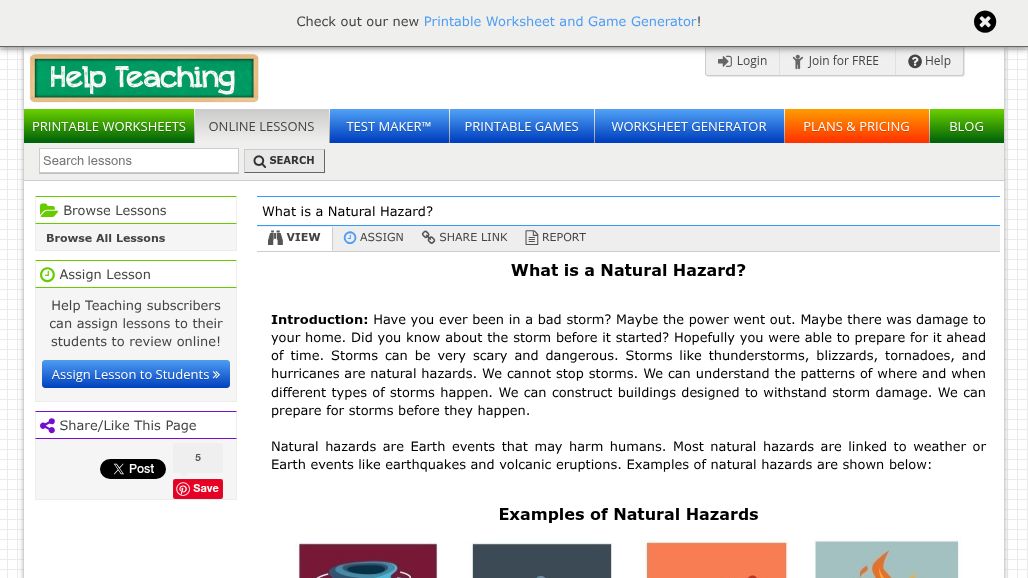Open the VIEW binoculars icon on the lesson toolbar

pyautogui.click(x=275, y=237)
